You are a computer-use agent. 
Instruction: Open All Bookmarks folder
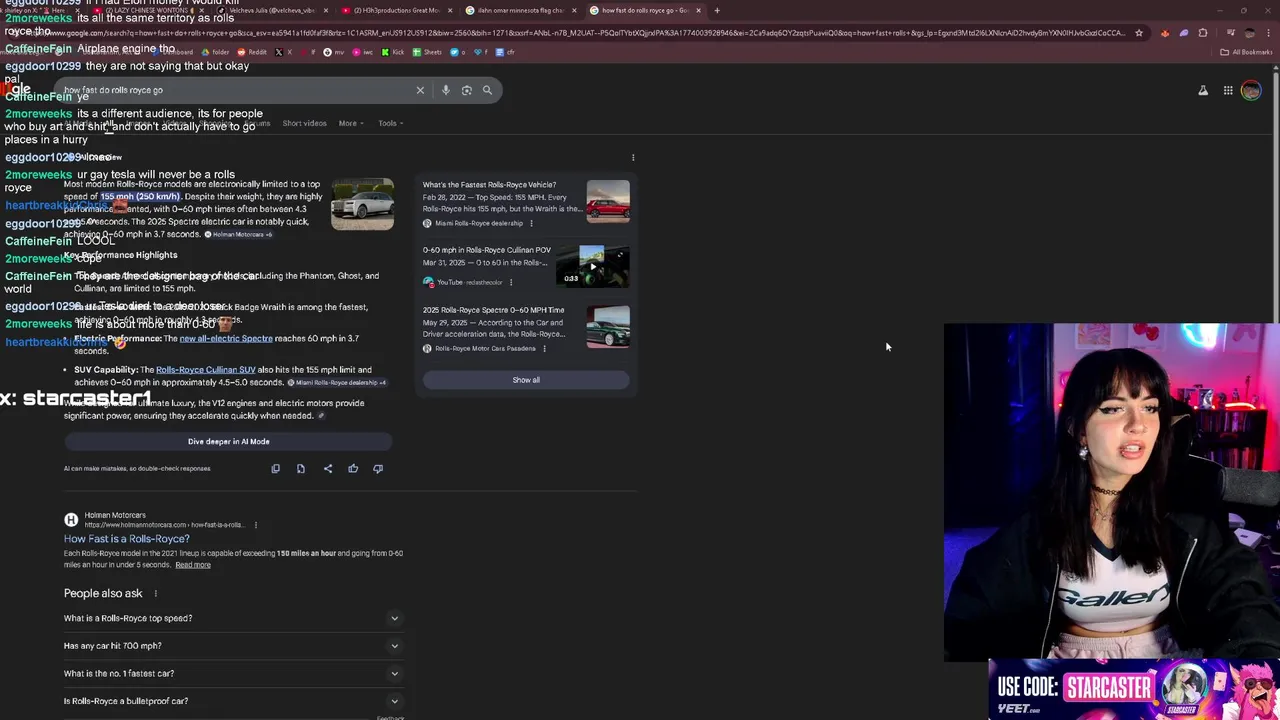tap(1247, 52)
